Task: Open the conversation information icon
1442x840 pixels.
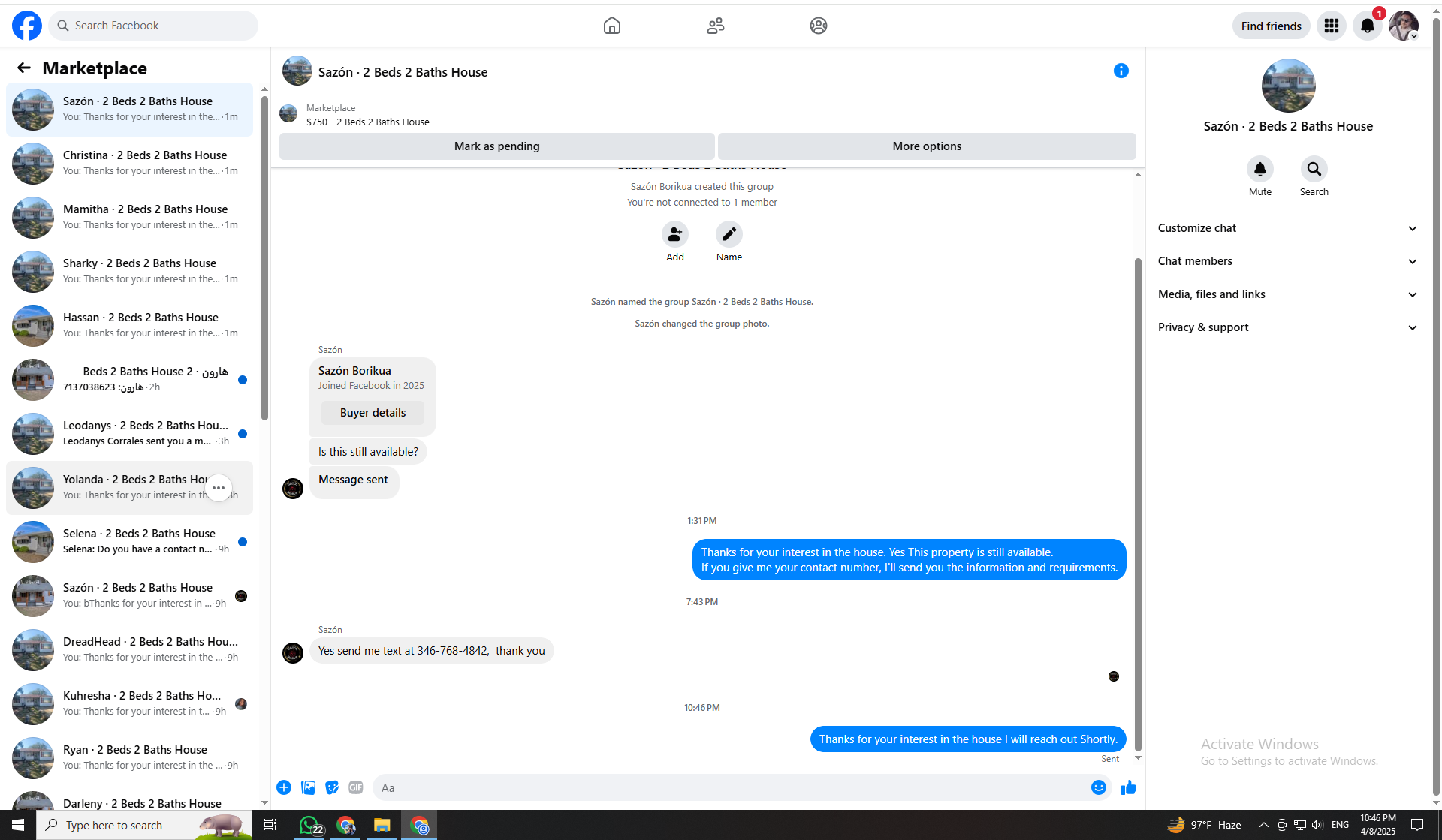Action: [1121, 71]
